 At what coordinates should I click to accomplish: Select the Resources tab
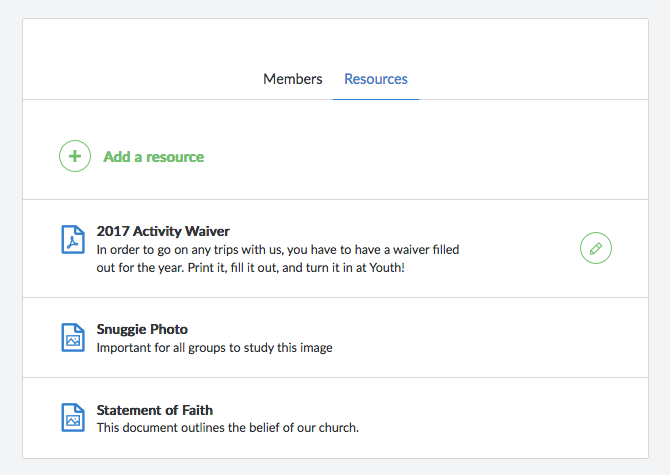tap(376, 79)
